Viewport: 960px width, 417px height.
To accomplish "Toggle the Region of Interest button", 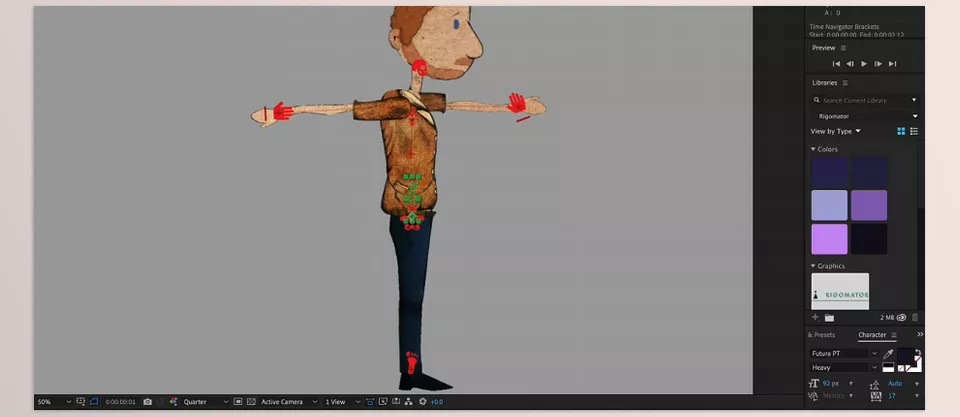I will [238, 402].
